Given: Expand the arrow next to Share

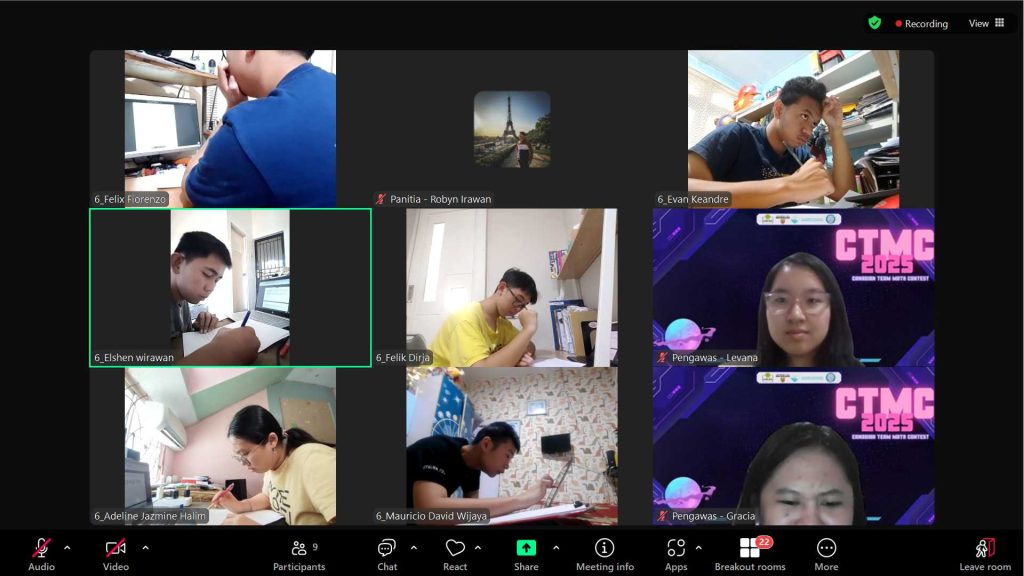Looking at the screenshot, I should coord(556,548).
